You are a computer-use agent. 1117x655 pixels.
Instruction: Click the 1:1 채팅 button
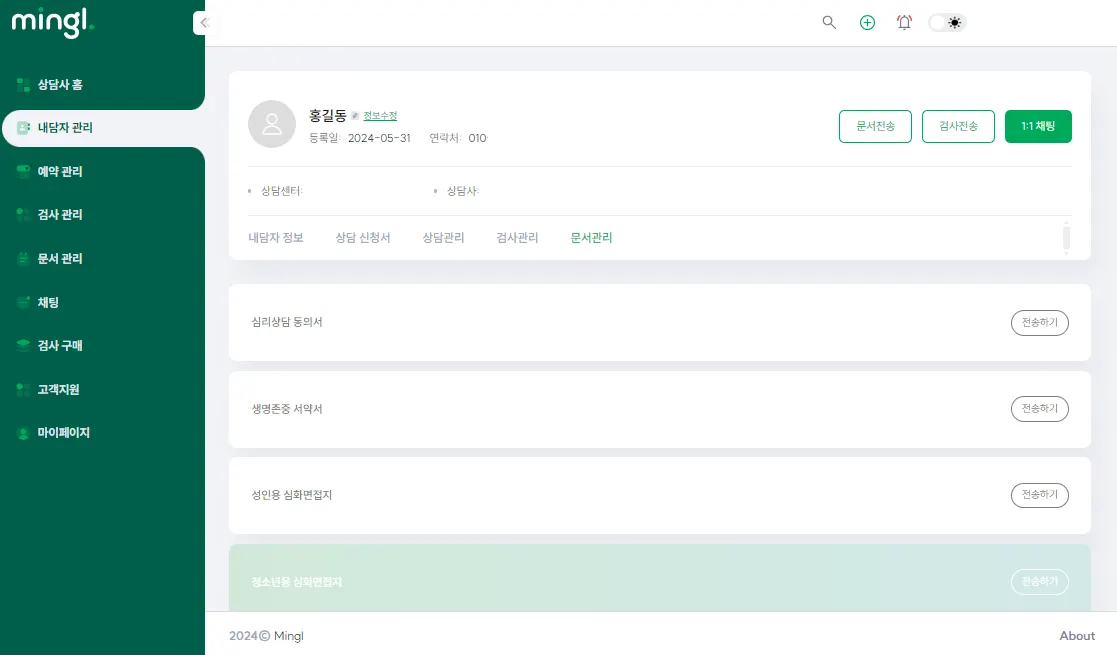click(1038, 127)
